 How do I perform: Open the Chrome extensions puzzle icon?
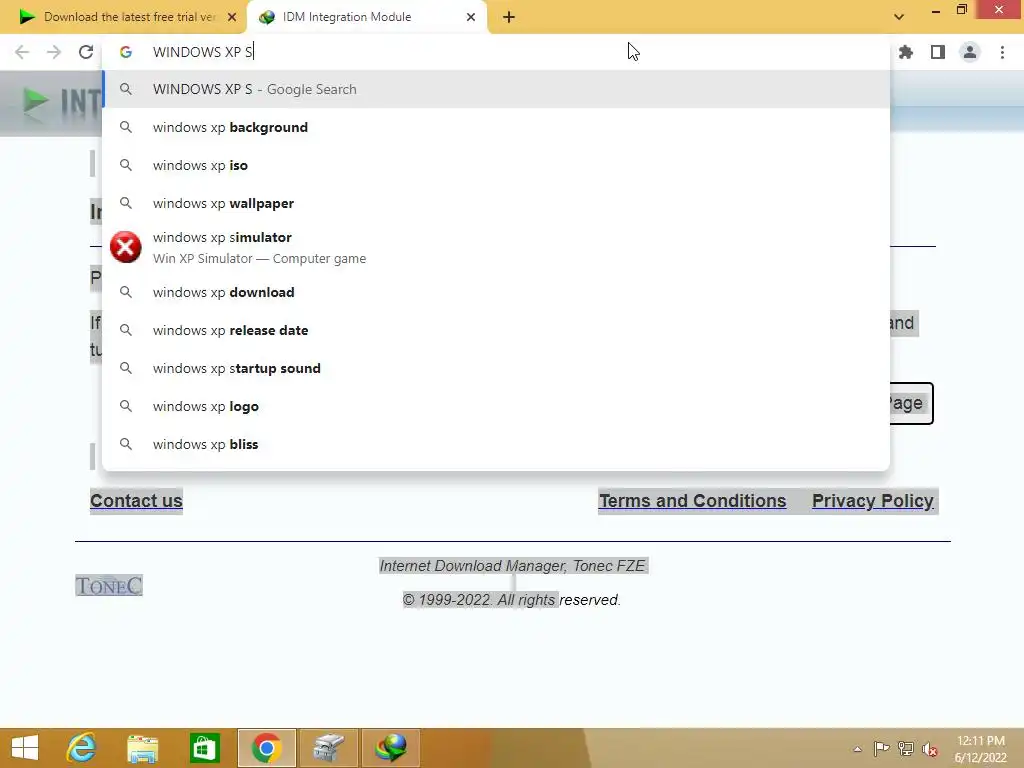tap(906, 52)
